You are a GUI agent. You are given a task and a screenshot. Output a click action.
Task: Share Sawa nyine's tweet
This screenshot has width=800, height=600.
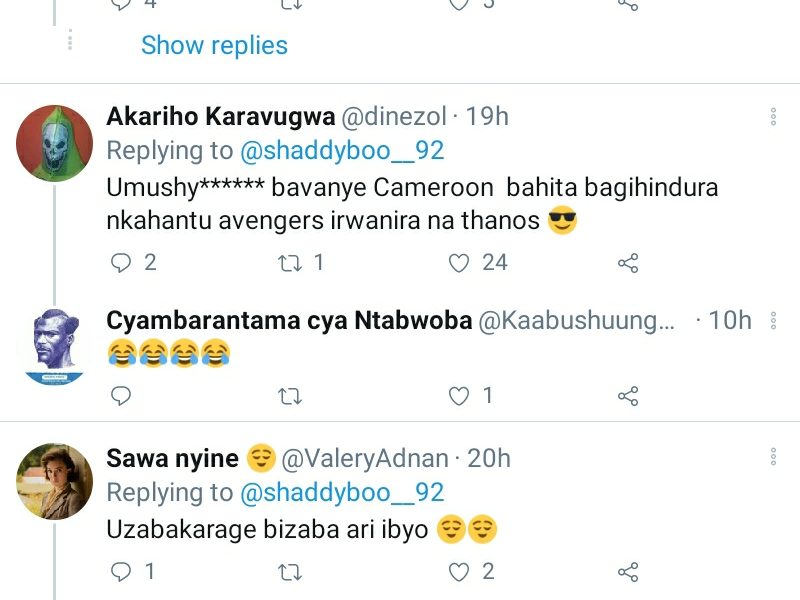tap(628, 572)
